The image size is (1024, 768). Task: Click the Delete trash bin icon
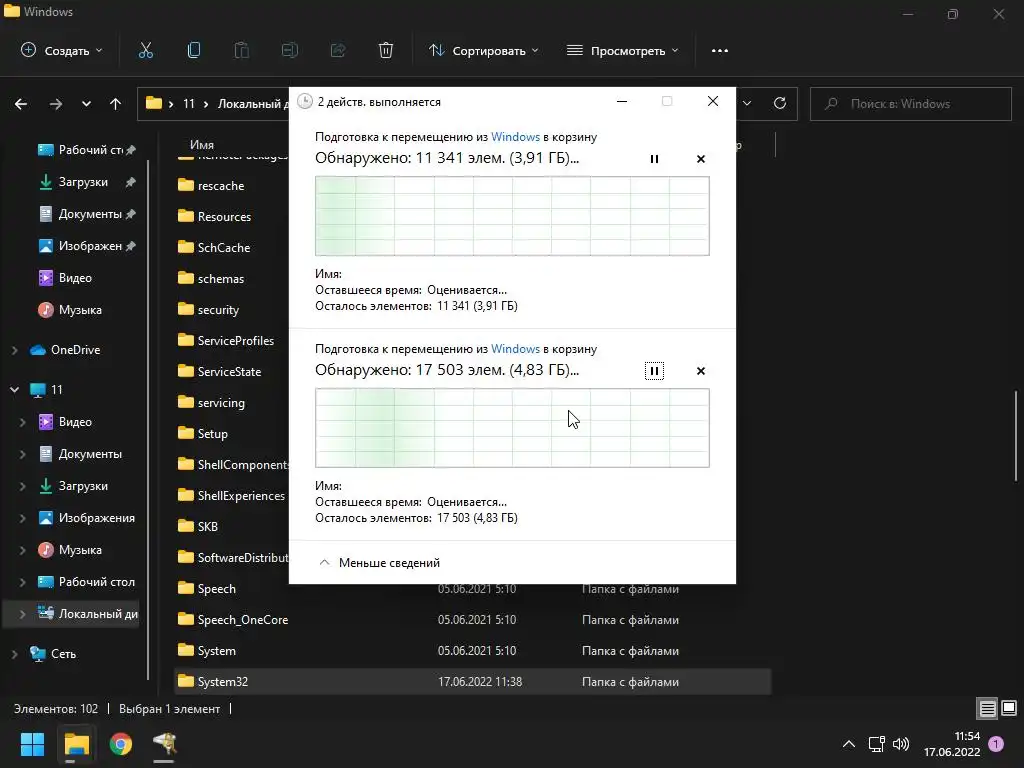point(386,50)
